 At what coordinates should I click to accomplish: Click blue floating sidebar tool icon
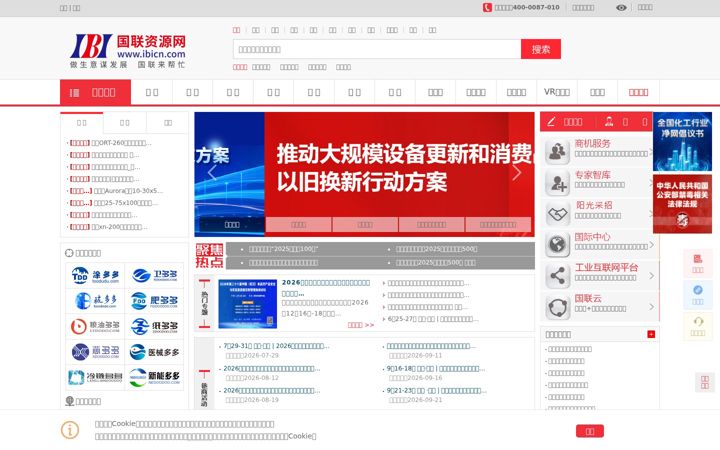pyautogui.click(x=698, y=294)
